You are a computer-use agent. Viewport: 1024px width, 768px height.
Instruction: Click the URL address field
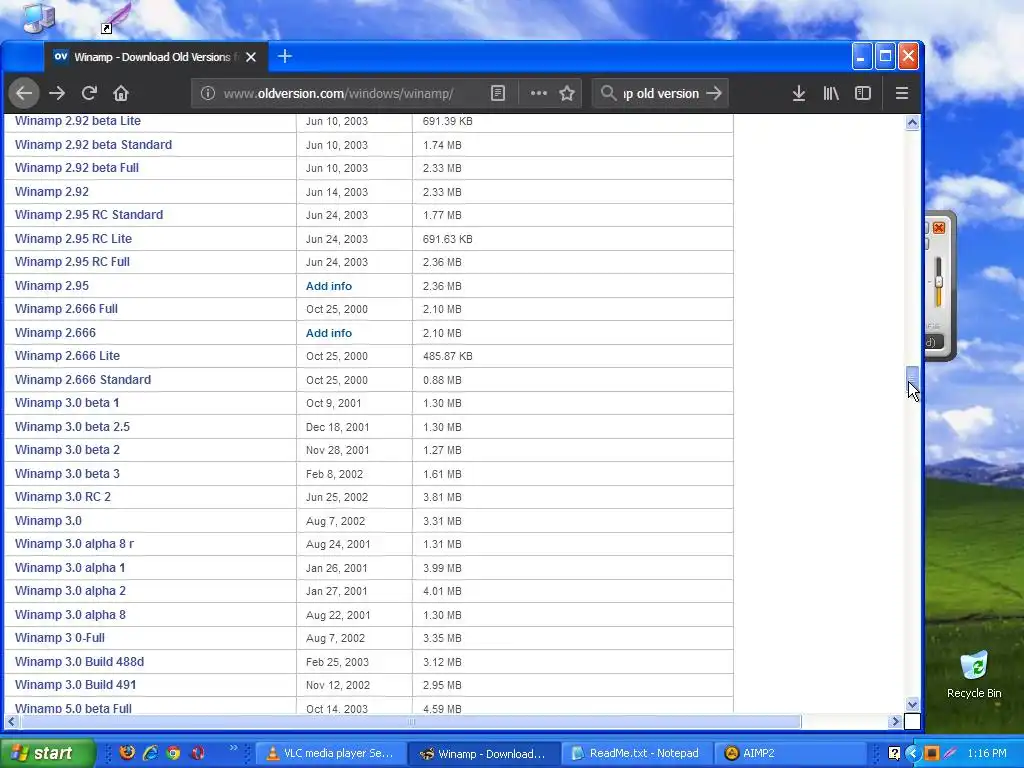(x=339, y=93)
